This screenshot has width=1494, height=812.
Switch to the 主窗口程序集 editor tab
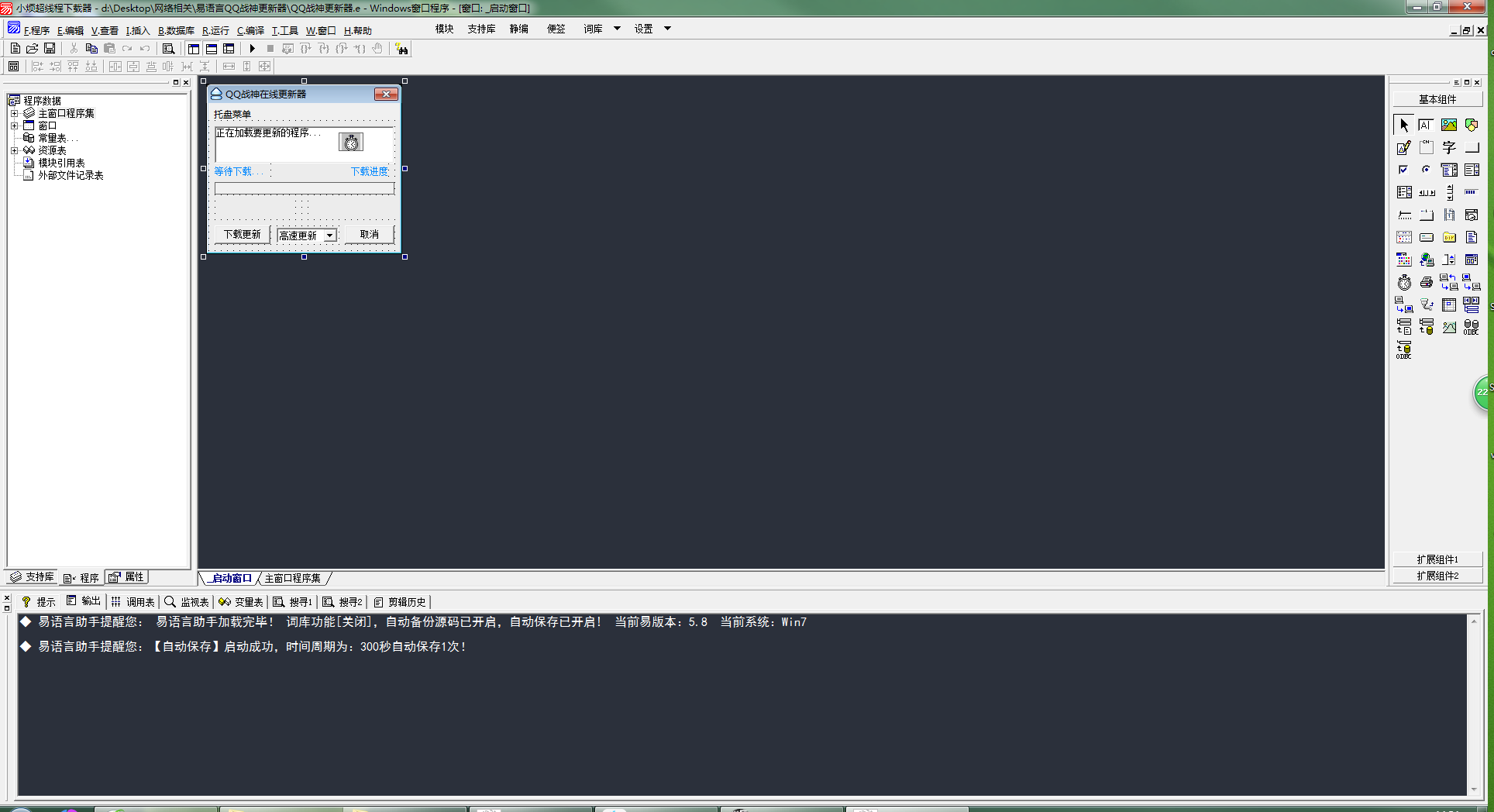pos(292,579)
